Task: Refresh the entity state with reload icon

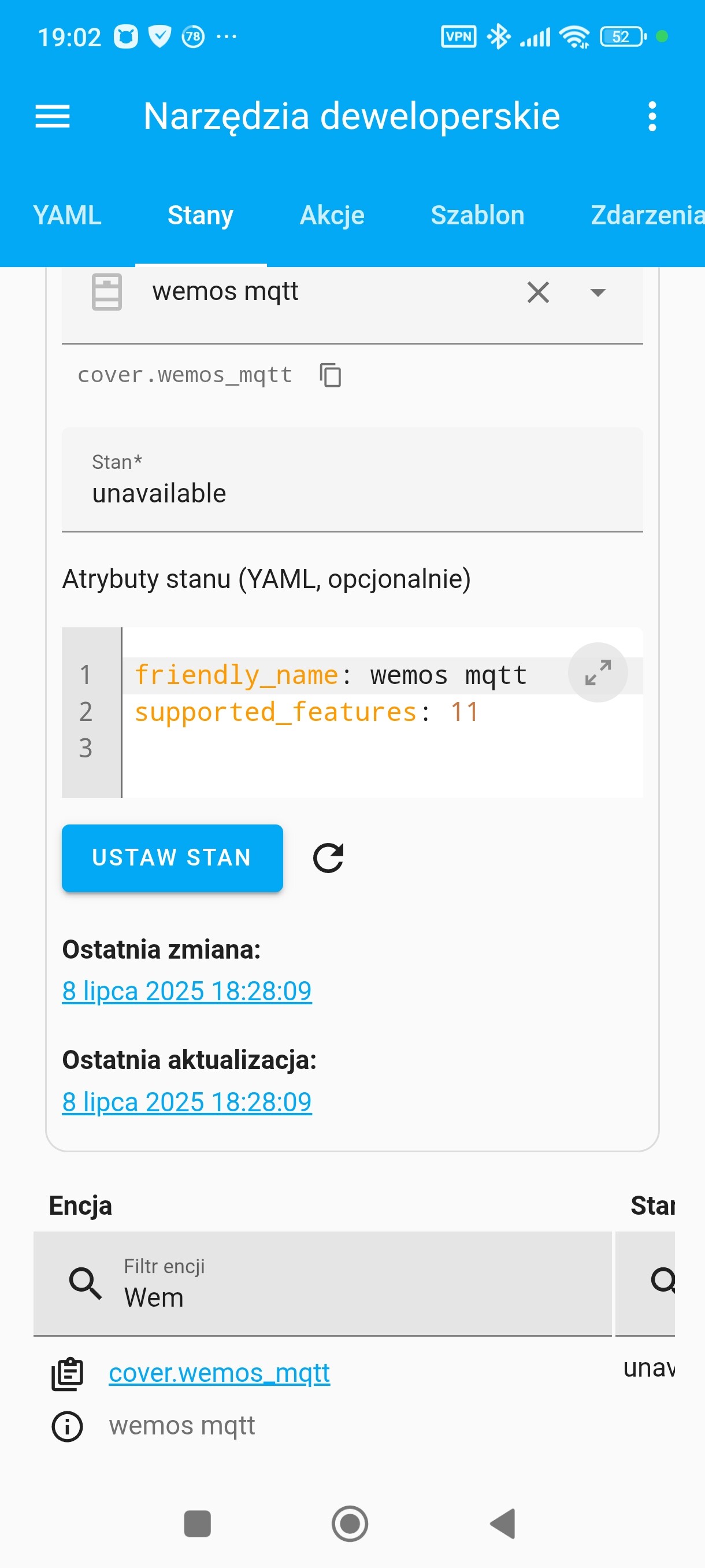Action: 328,857
